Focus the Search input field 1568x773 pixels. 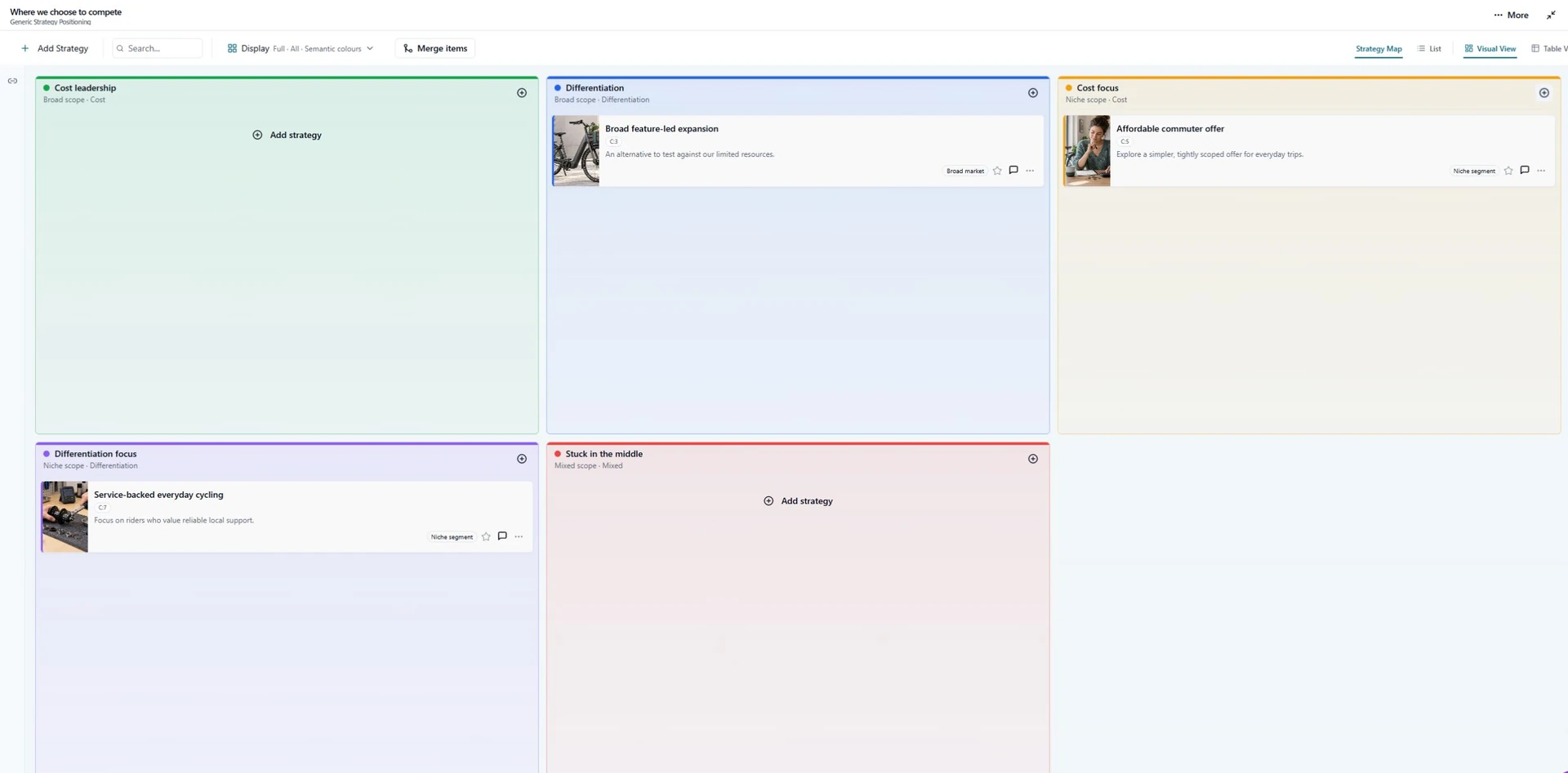[158, 48]
